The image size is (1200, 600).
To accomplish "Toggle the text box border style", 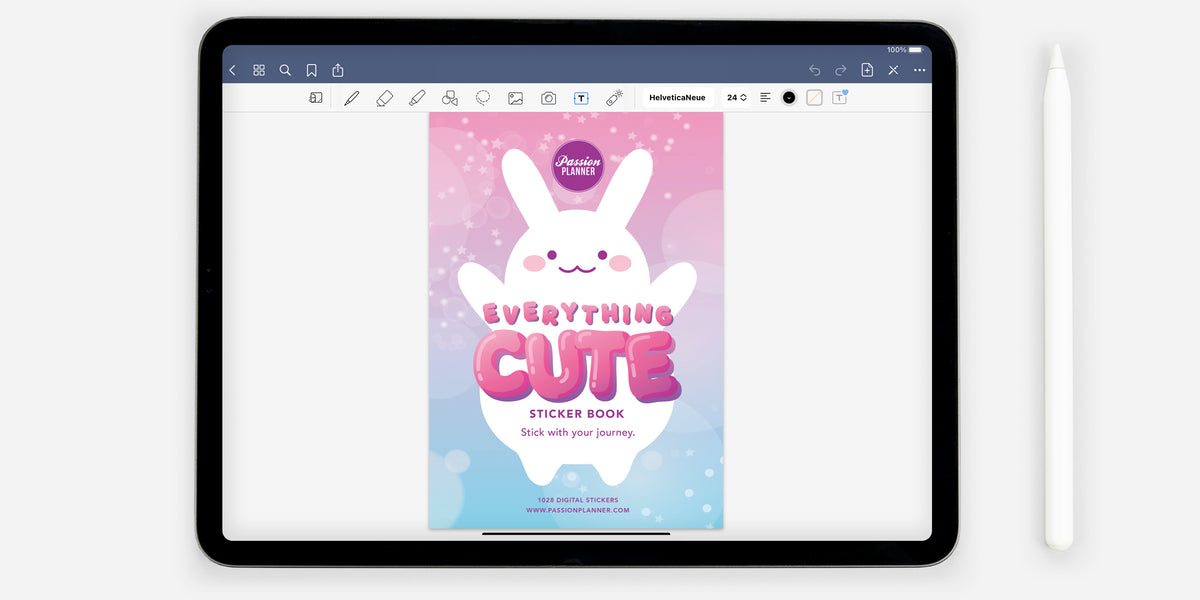I will (813, 97).
